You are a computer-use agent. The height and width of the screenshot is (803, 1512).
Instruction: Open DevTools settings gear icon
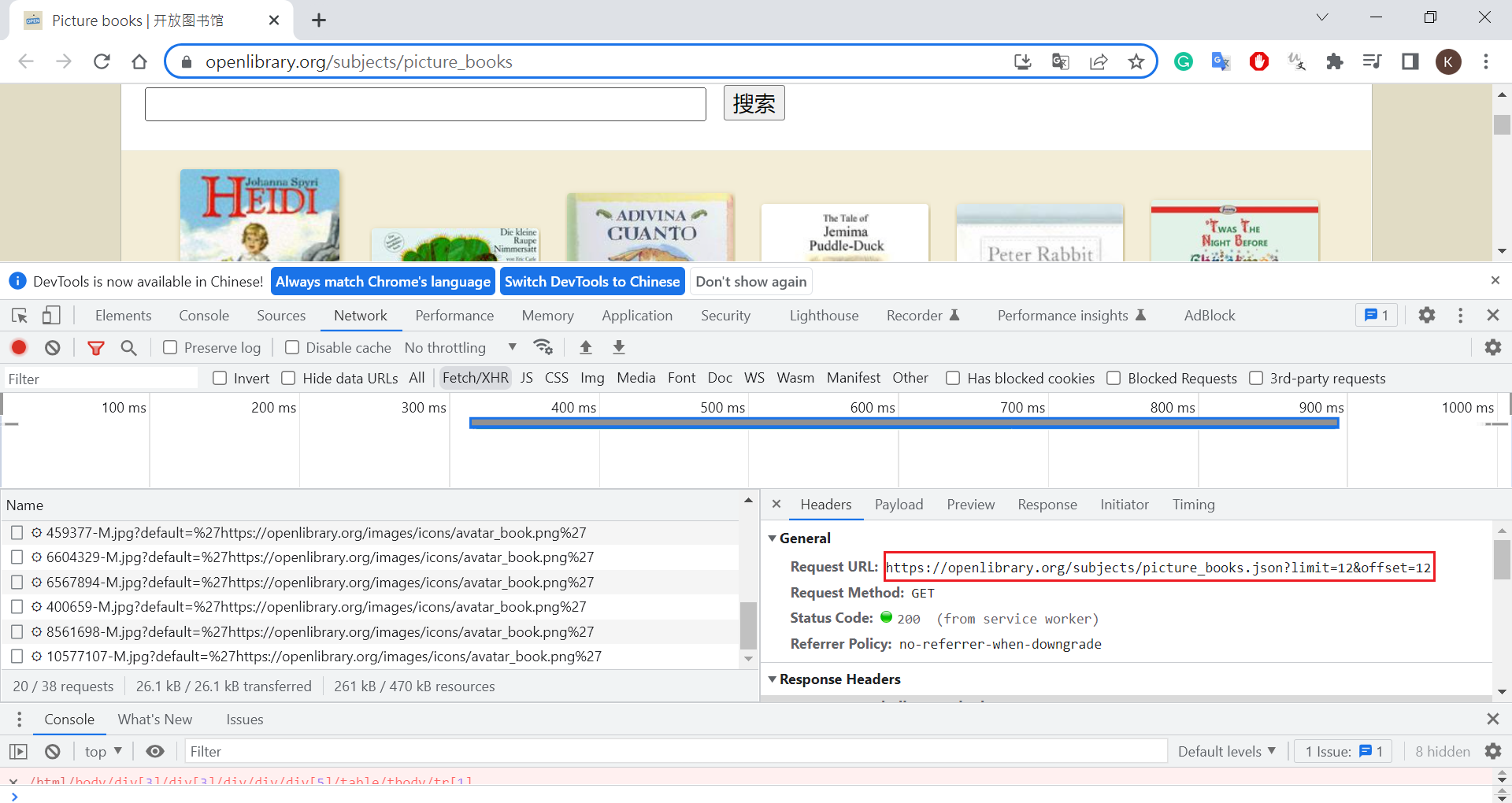(x=1426, y=315)
